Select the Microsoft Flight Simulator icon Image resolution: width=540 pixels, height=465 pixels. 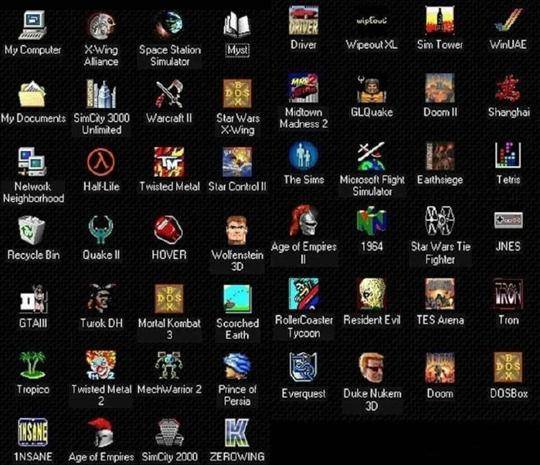pyautogui.click(x=372, y=156)
